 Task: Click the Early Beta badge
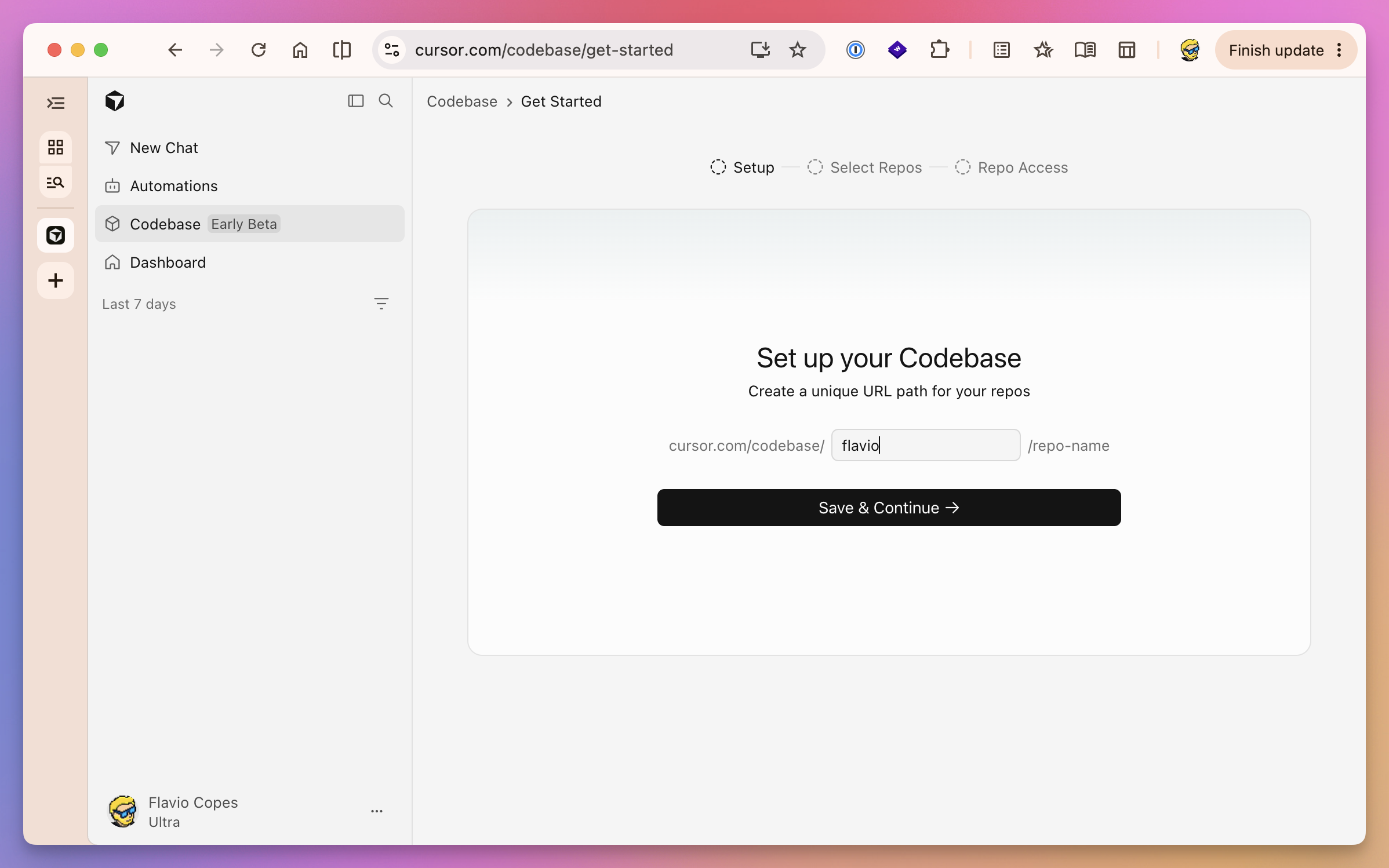pyautogui.click(x=244, y=224)
